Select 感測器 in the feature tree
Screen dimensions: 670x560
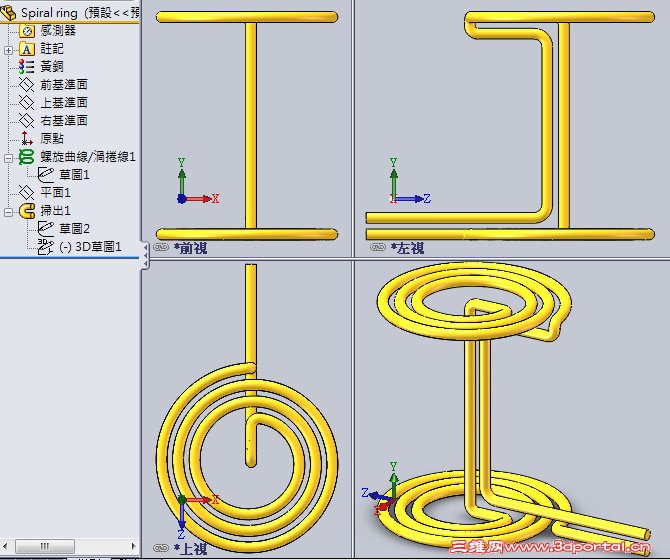pyautogui.click(x=58, y=31)
